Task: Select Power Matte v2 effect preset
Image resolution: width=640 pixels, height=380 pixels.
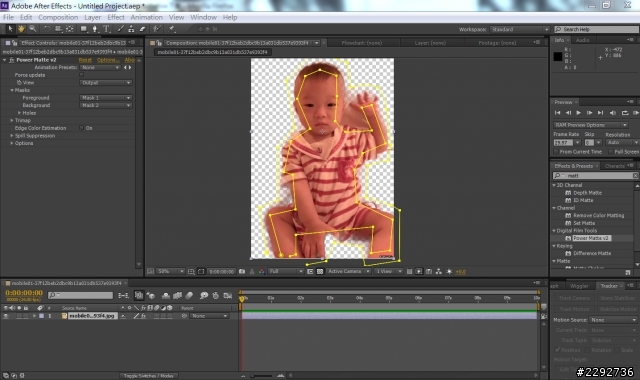Action: pyautogui.click(x=590, y=238)
